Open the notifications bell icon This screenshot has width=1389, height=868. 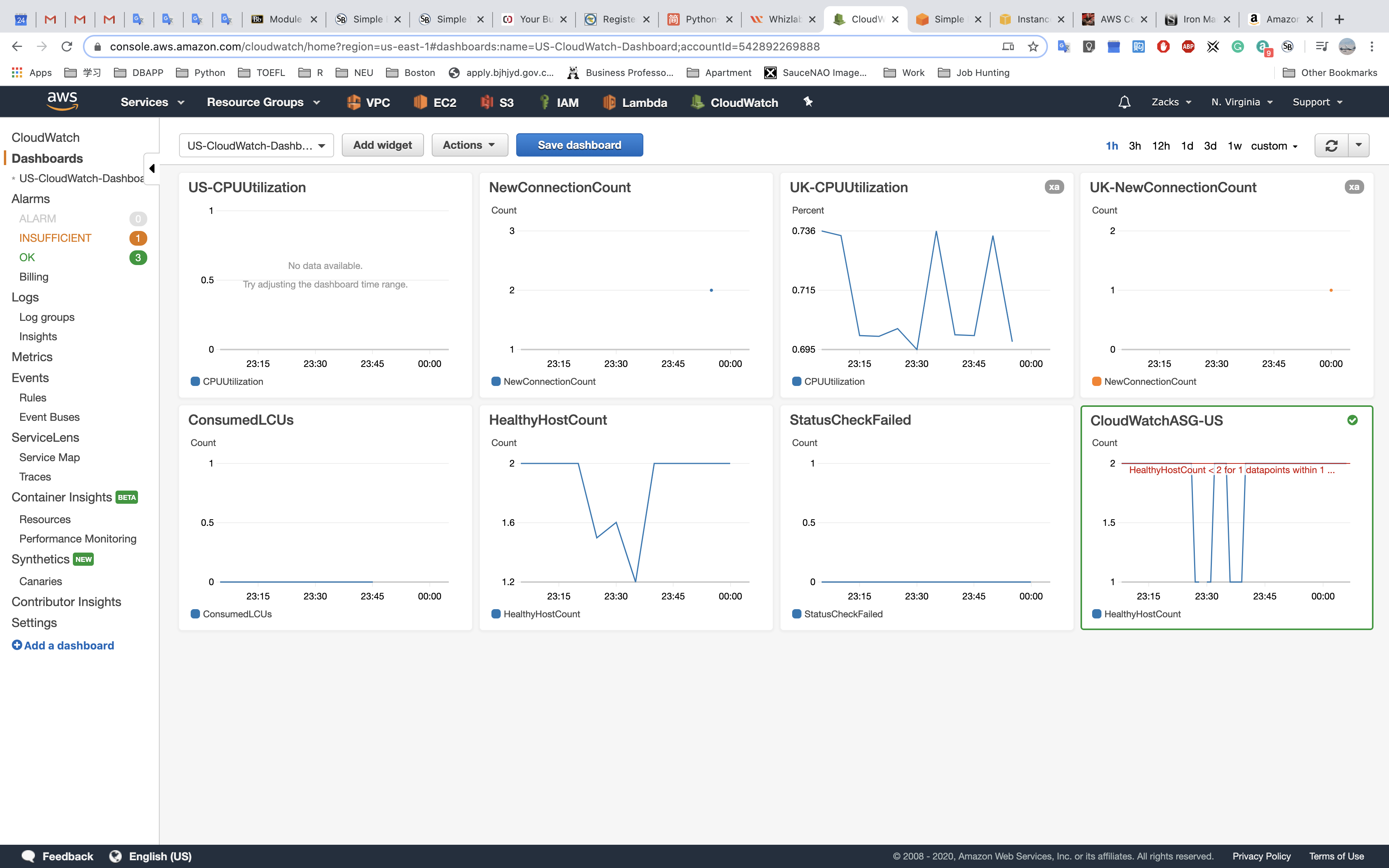point(1124,102)
